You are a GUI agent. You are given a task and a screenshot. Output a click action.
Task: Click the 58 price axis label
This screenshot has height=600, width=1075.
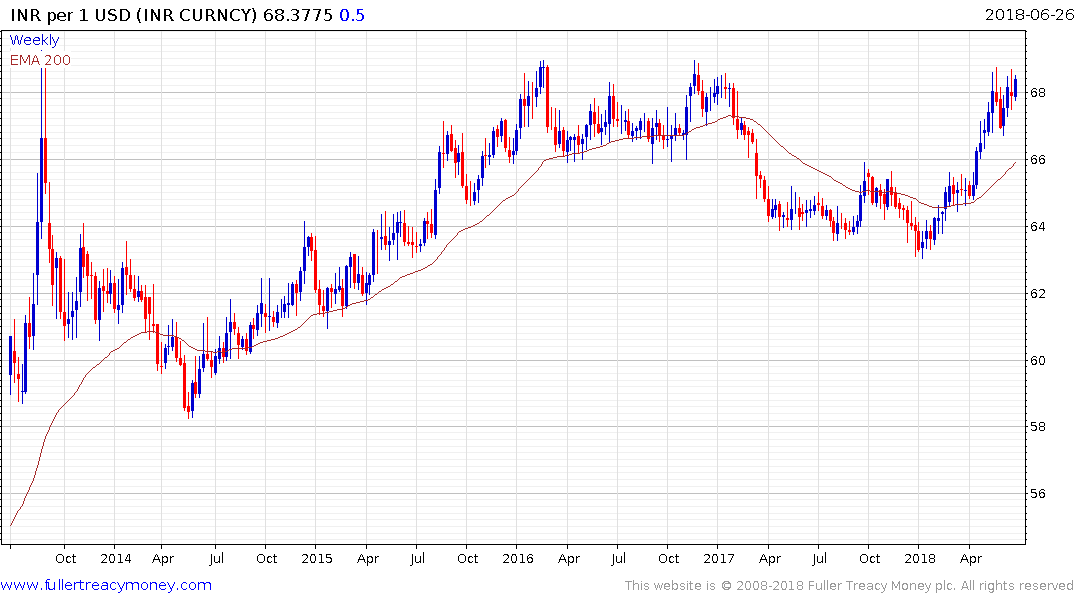tap(1037, 427)
